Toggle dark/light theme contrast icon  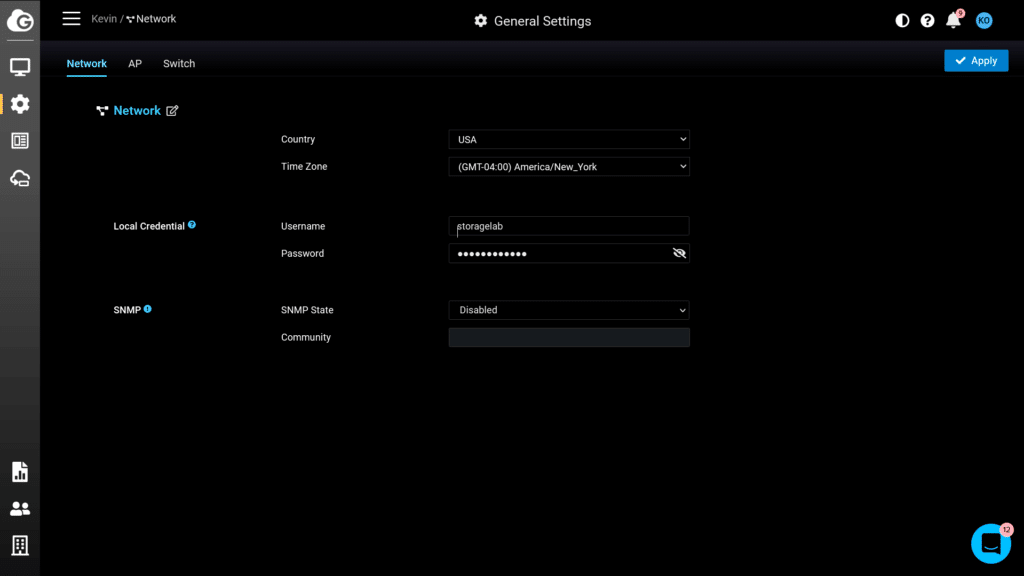[x=902, y=21]
